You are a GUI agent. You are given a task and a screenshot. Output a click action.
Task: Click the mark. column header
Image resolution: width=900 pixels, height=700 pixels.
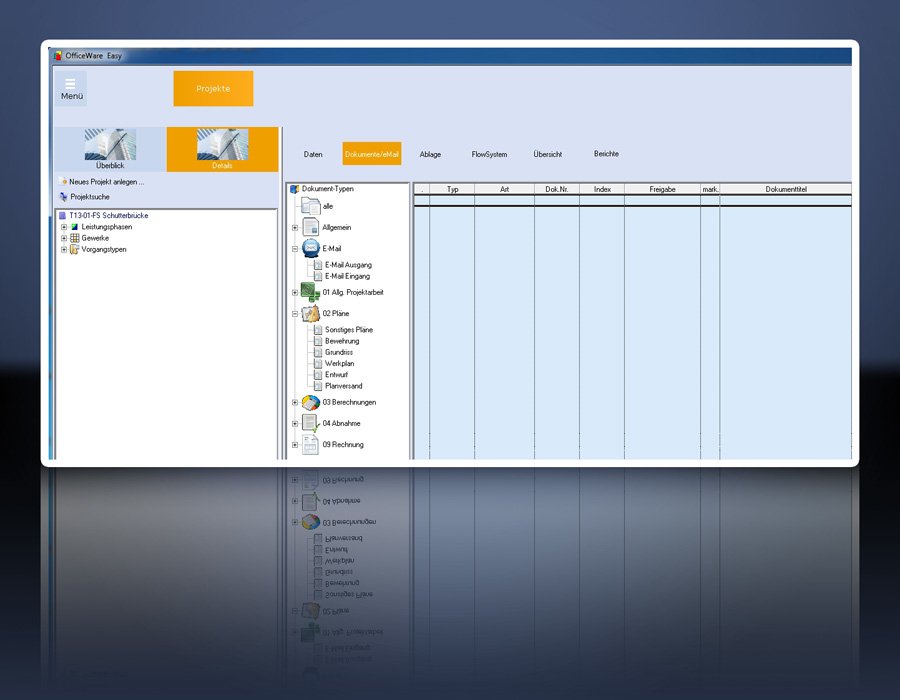pos(710,189)
